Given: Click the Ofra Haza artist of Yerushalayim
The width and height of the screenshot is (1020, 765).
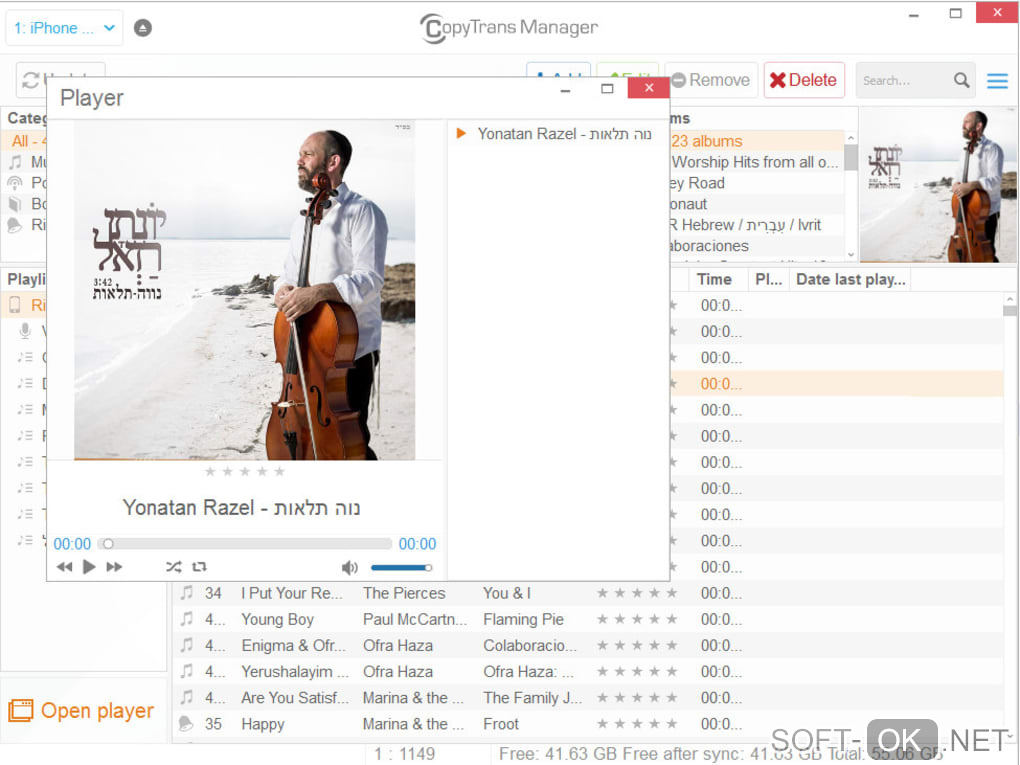Looking at the screenshot, I should pos(397,672).
